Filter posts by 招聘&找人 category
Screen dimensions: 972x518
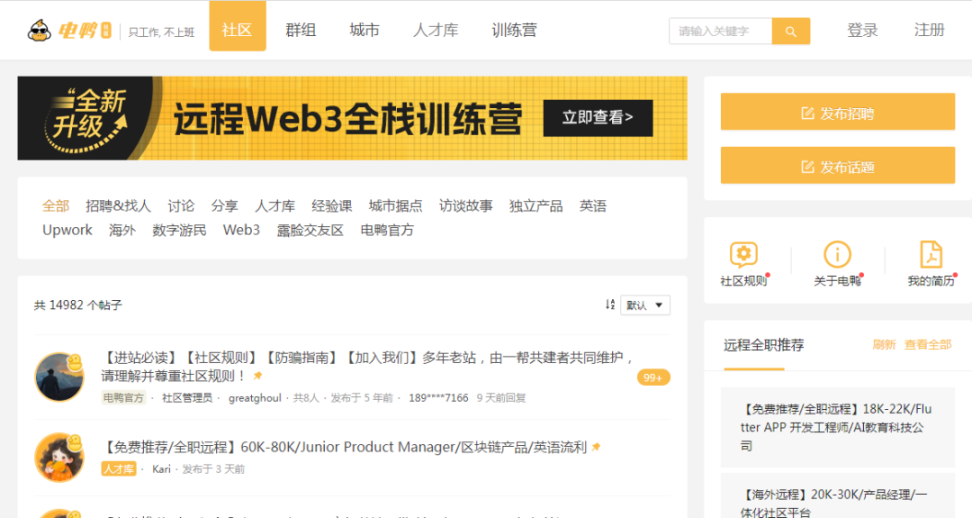118,206
